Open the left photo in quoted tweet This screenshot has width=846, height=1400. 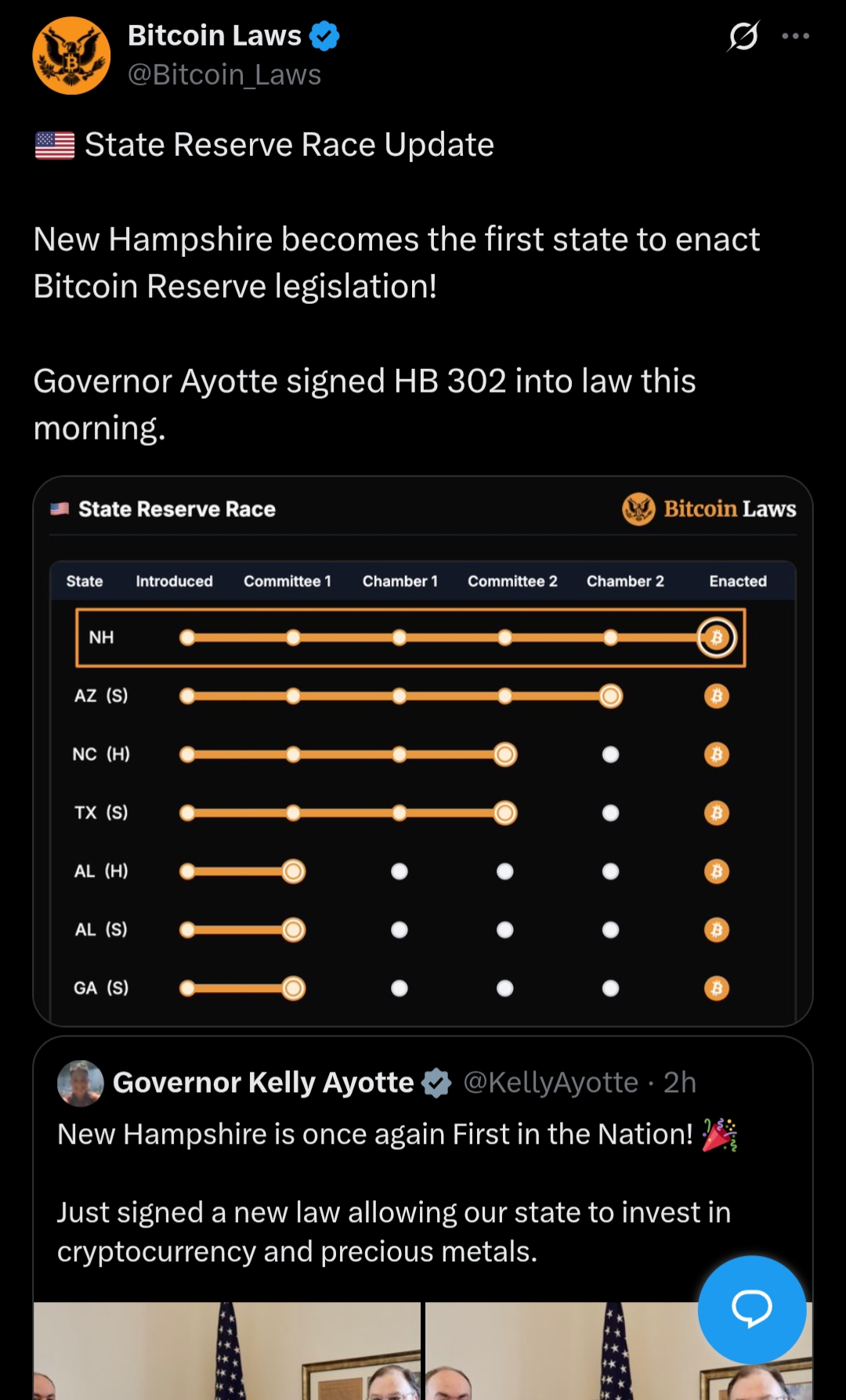[227, 1351]
